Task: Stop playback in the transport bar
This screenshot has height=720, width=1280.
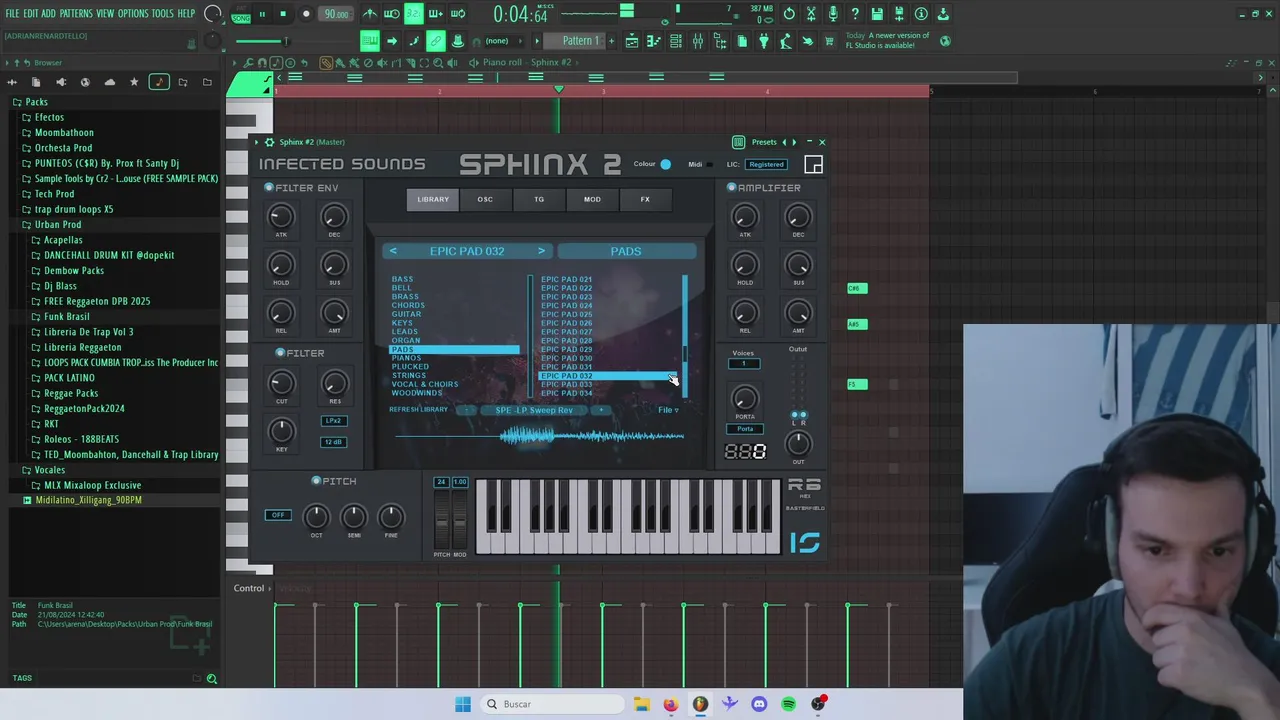Action: 282,14
